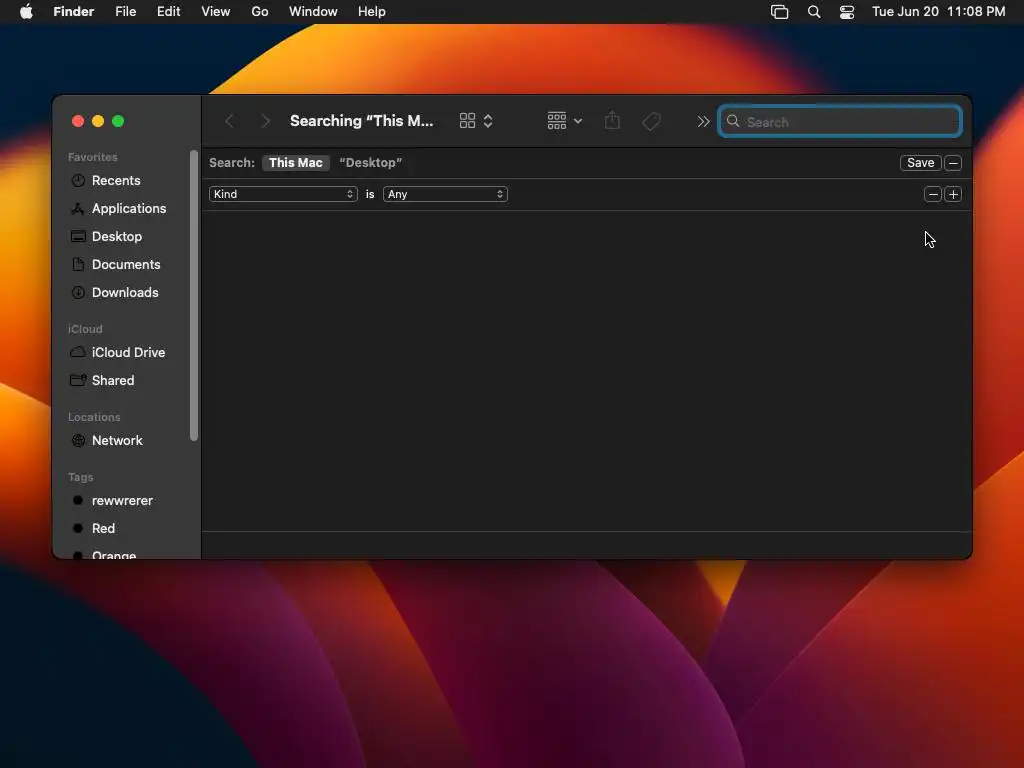
Task: Click the magnifier icon in the search field
Action: coord(733,121)
